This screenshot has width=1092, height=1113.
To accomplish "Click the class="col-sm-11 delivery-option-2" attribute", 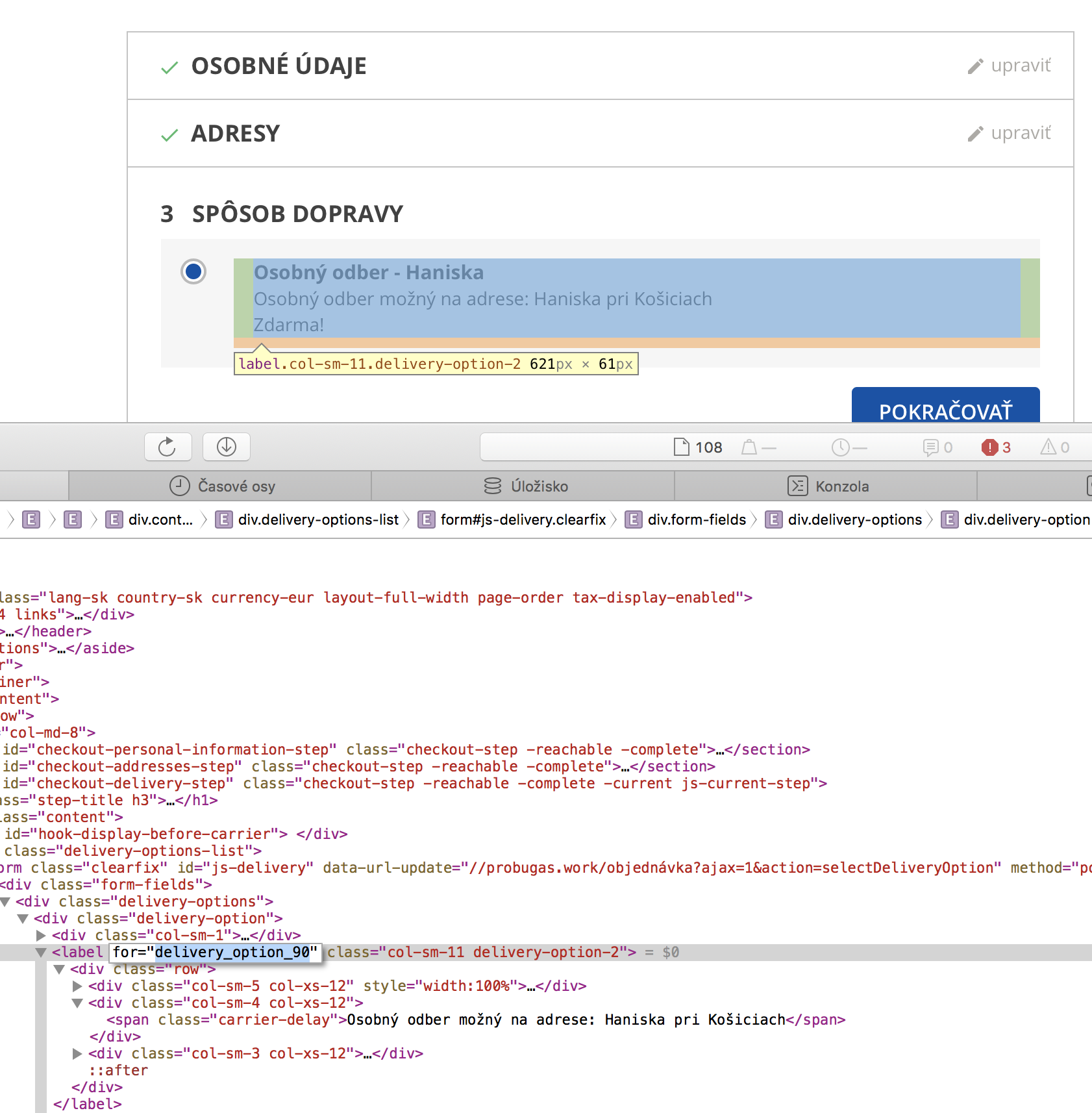I will [477, 952].
